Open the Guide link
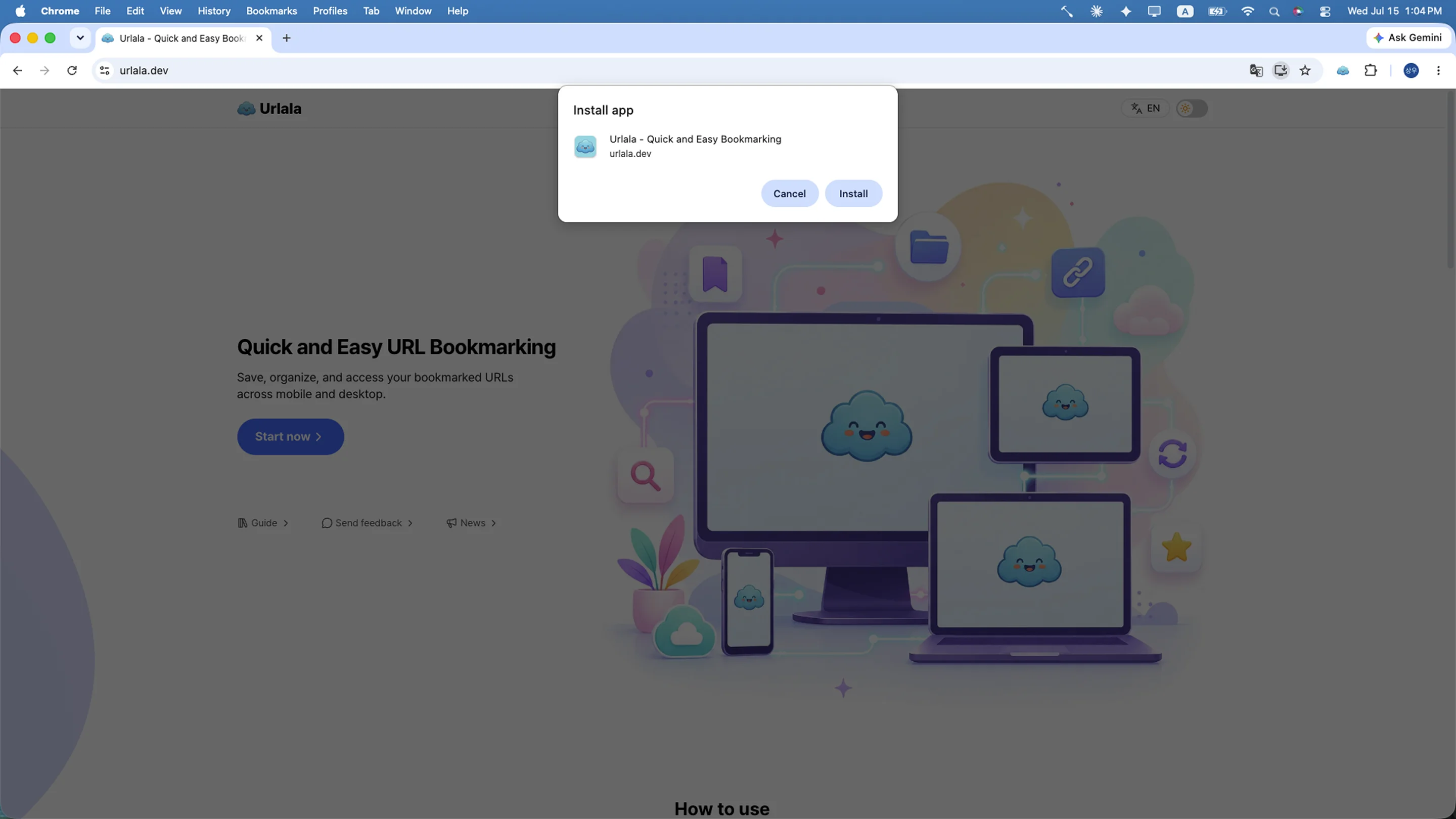The height and width of the screenshot is (819, 1456). pos(263,523)
